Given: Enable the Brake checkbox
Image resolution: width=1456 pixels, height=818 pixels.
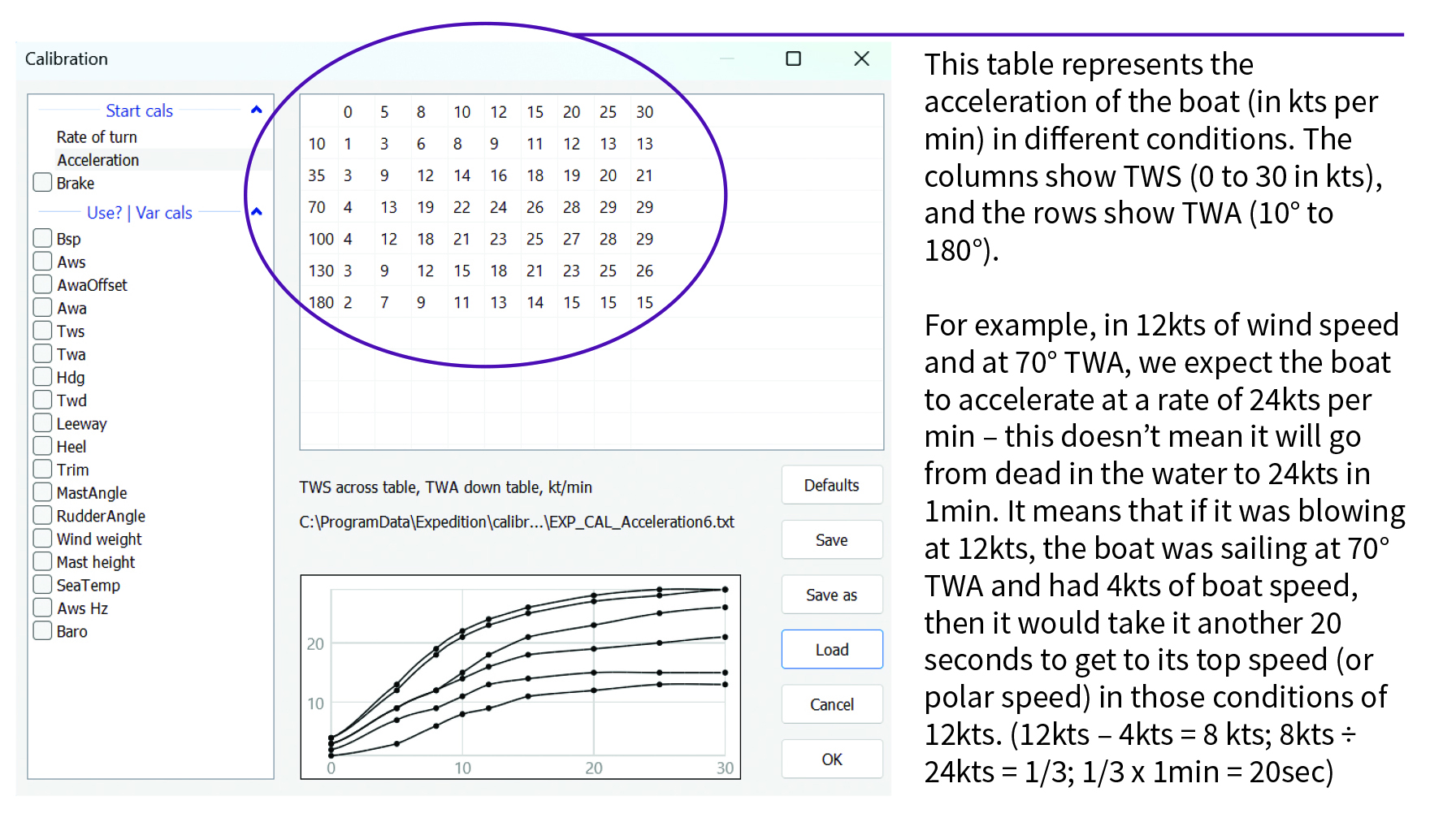Looking at the screenshot, I should 43,183.
